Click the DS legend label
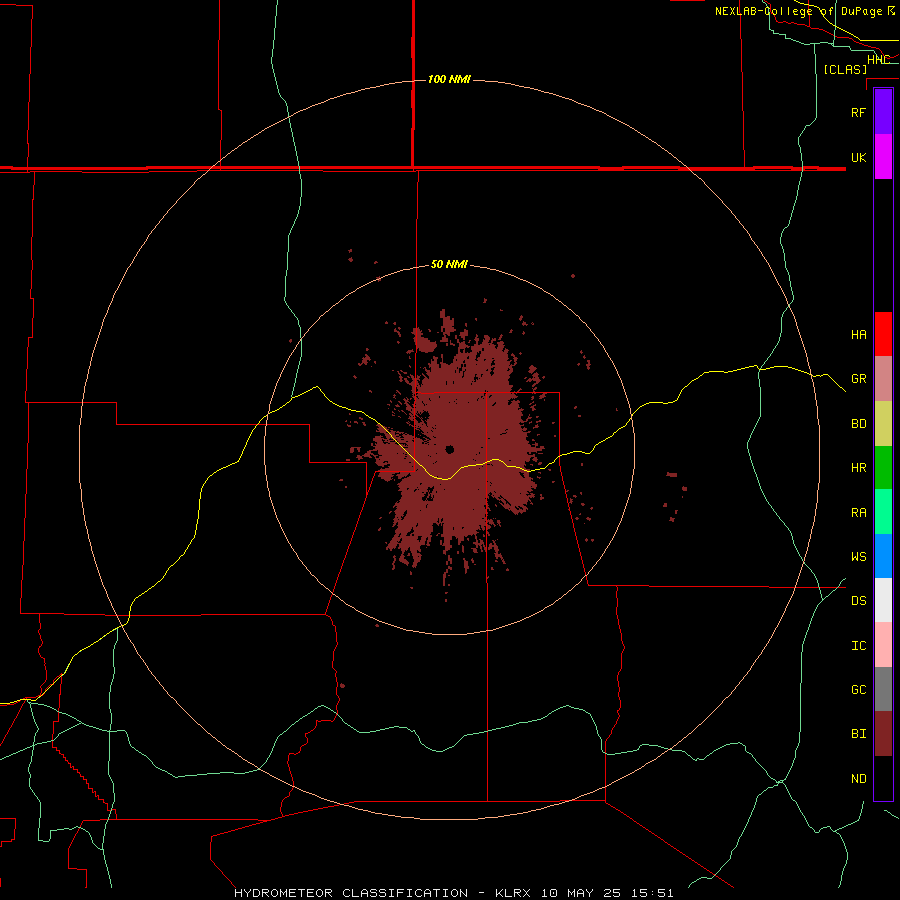This screenshot has height=900, width=900. (858, 601)
